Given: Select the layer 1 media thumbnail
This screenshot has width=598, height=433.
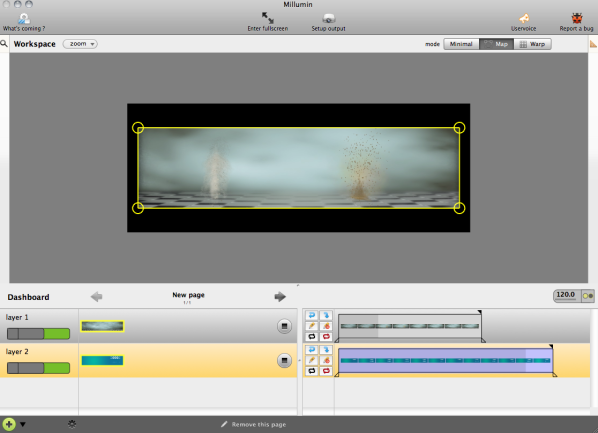Looking at the screenshot, I should pos(102,326).
